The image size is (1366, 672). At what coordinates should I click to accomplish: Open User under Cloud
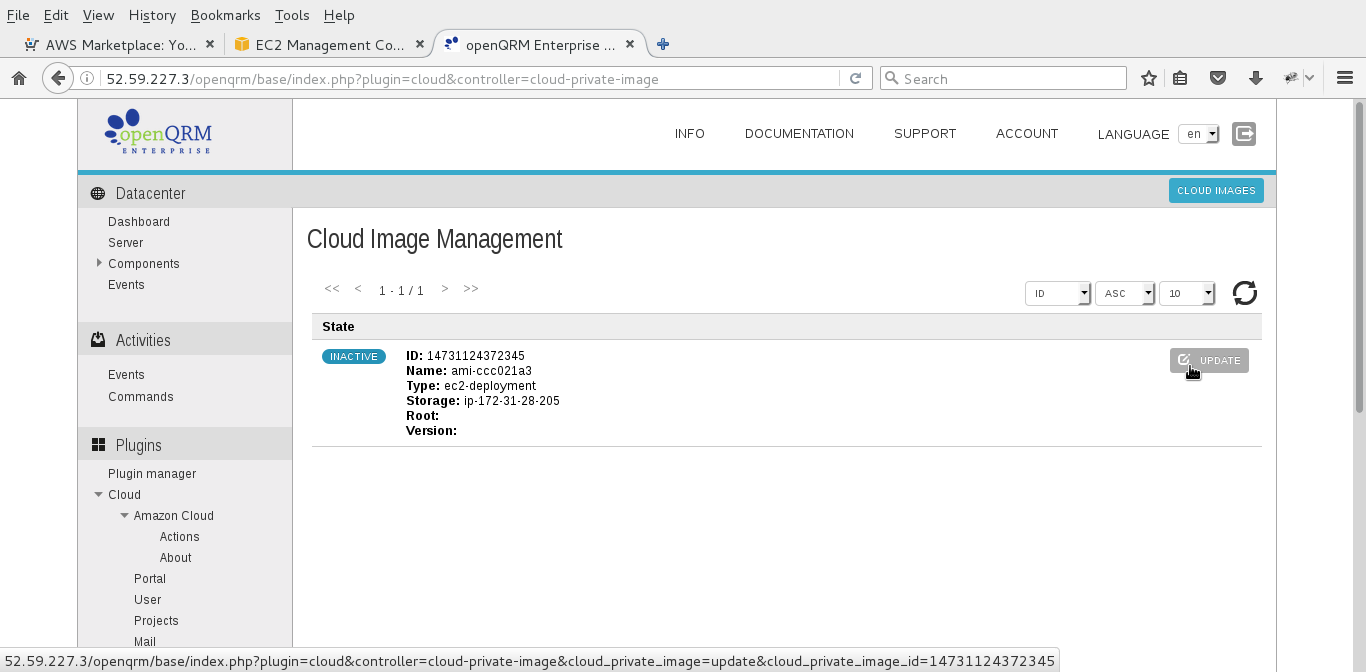(148, 599)
